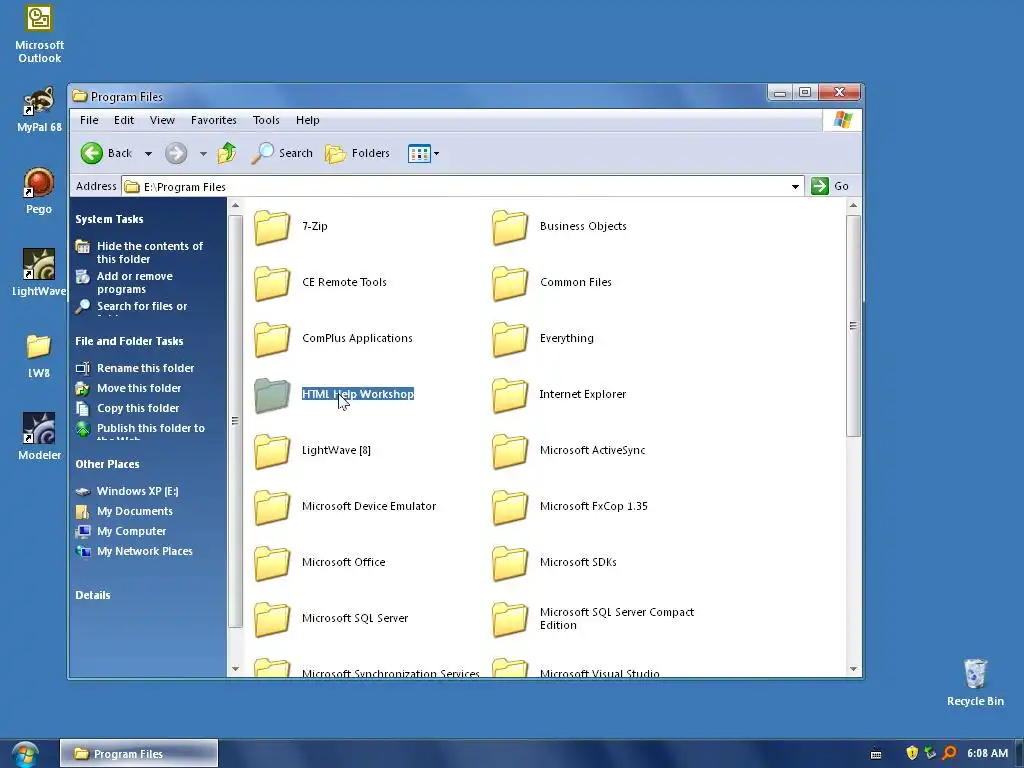Open the LW8 desktop folder
Image resolution: width=1024 pixels, height=768 pixels.
point(39,356)
